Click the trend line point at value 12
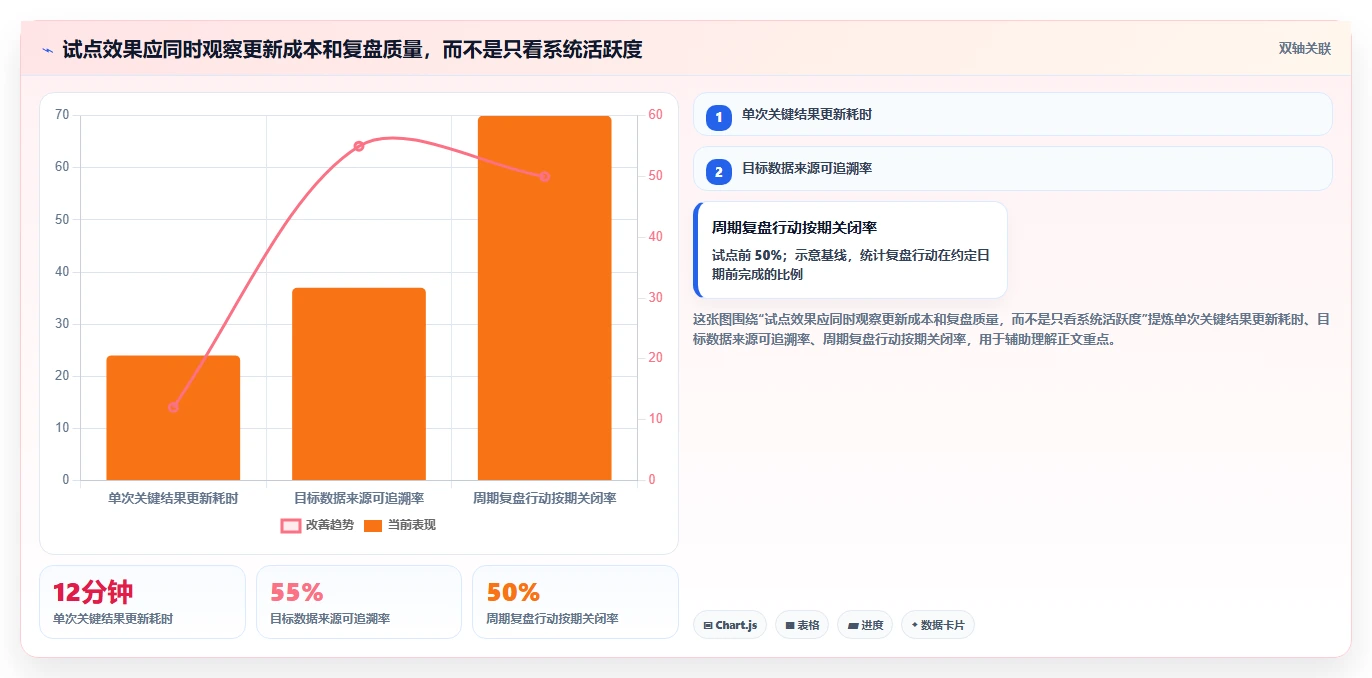This screenshot has height=678, width=1372. click(173, 407)
